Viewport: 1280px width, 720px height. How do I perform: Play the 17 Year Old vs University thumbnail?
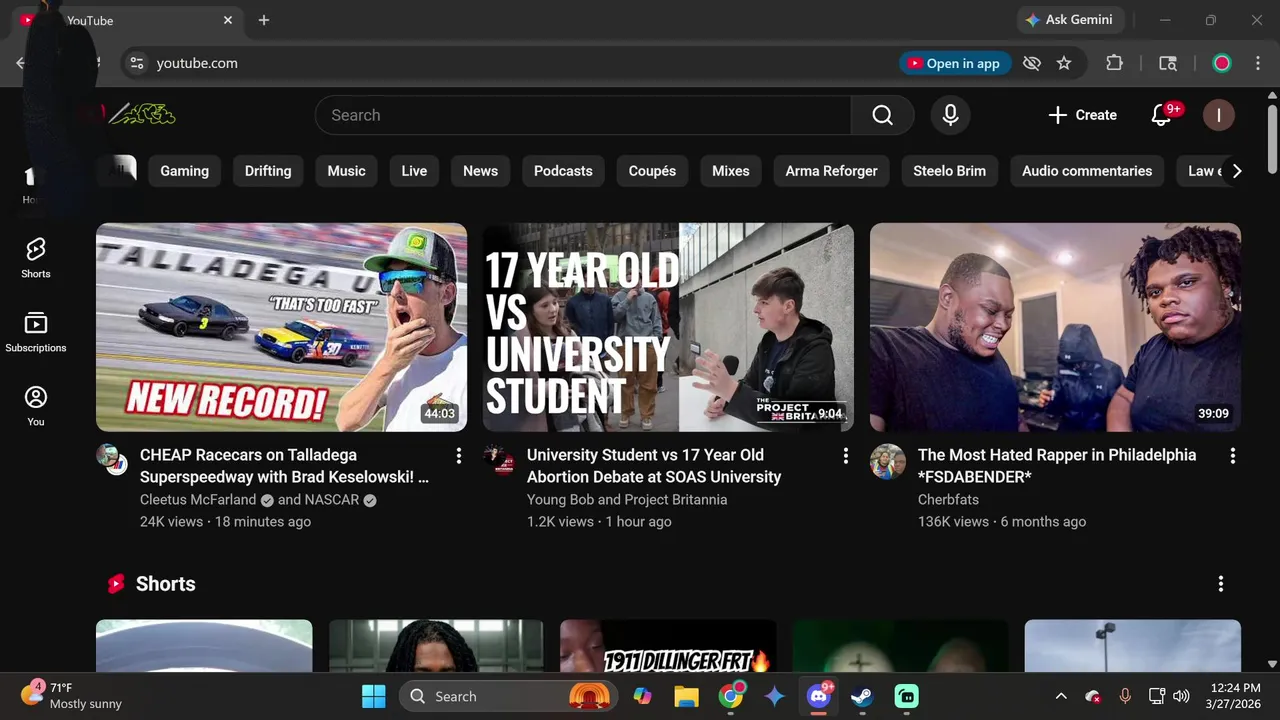point(668,327)
